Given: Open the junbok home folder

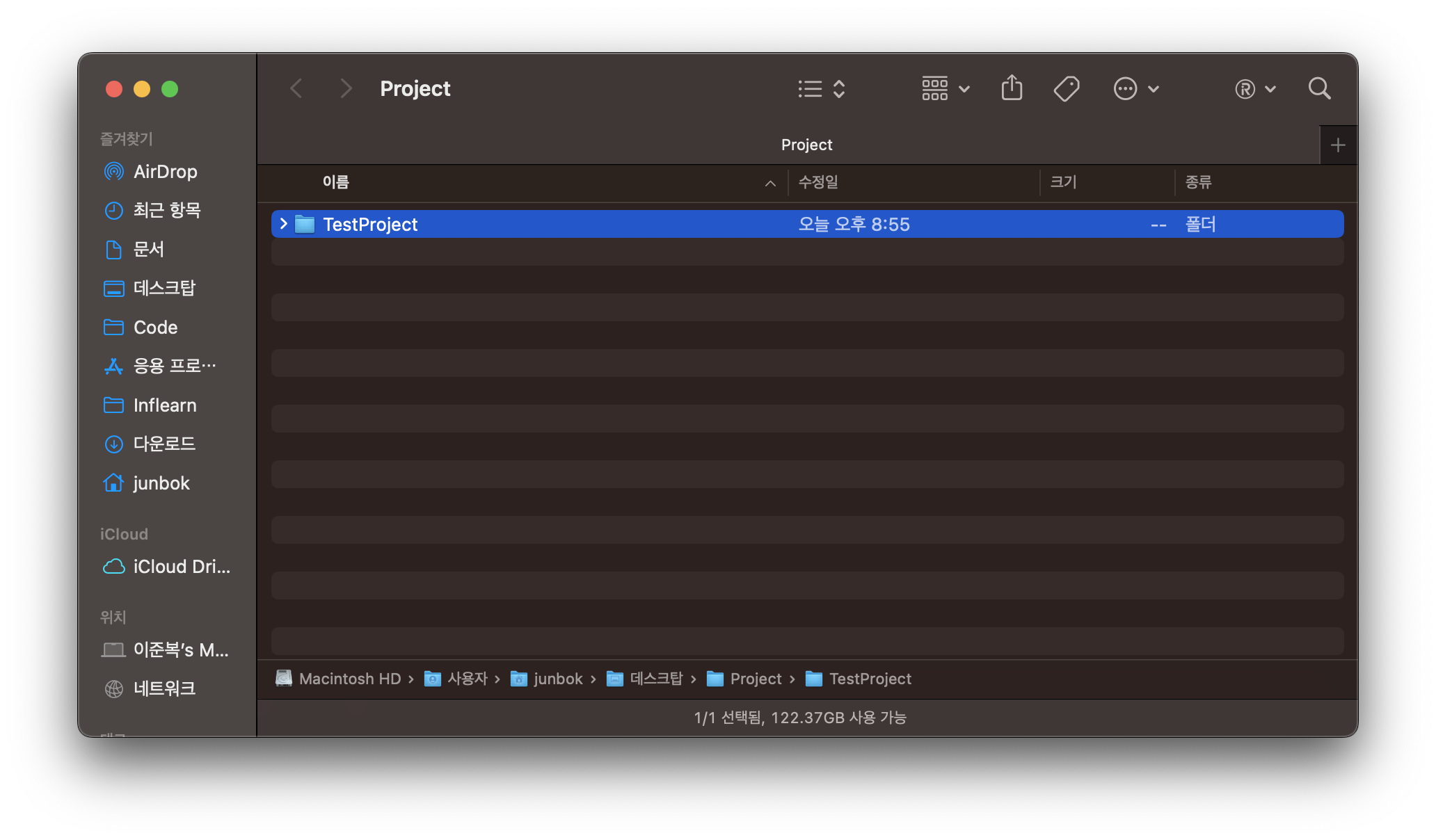Looking at the screenshot, I should tap(161, 483).
